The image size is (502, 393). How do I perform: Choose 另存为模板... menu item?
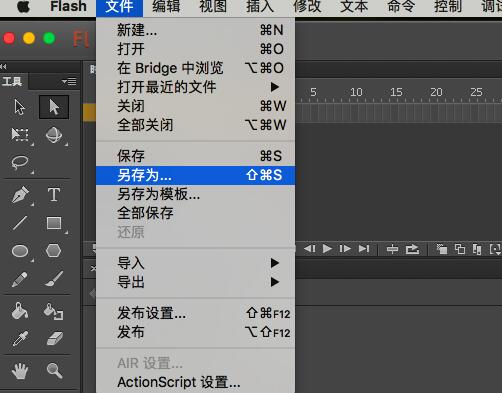click(195, 194)
